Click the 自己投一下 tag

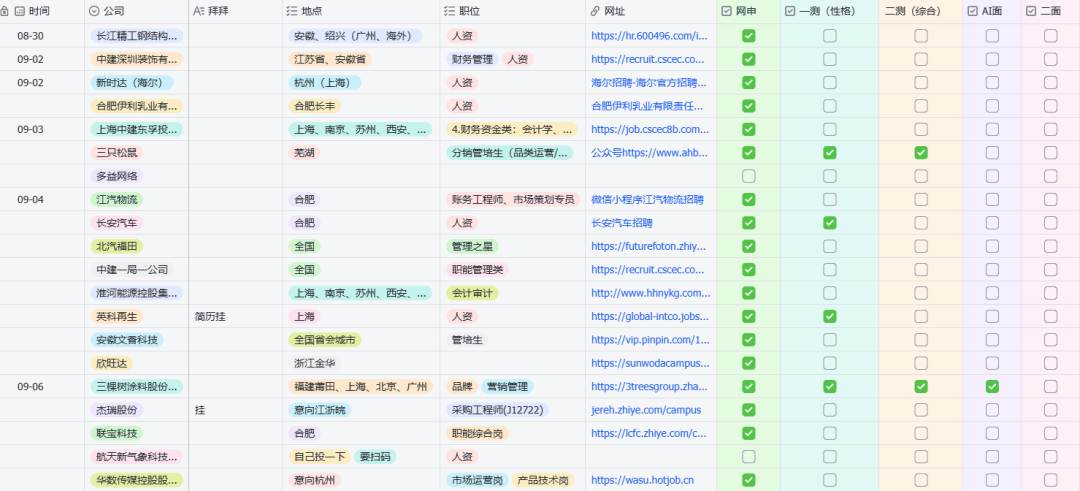[319, 457]
